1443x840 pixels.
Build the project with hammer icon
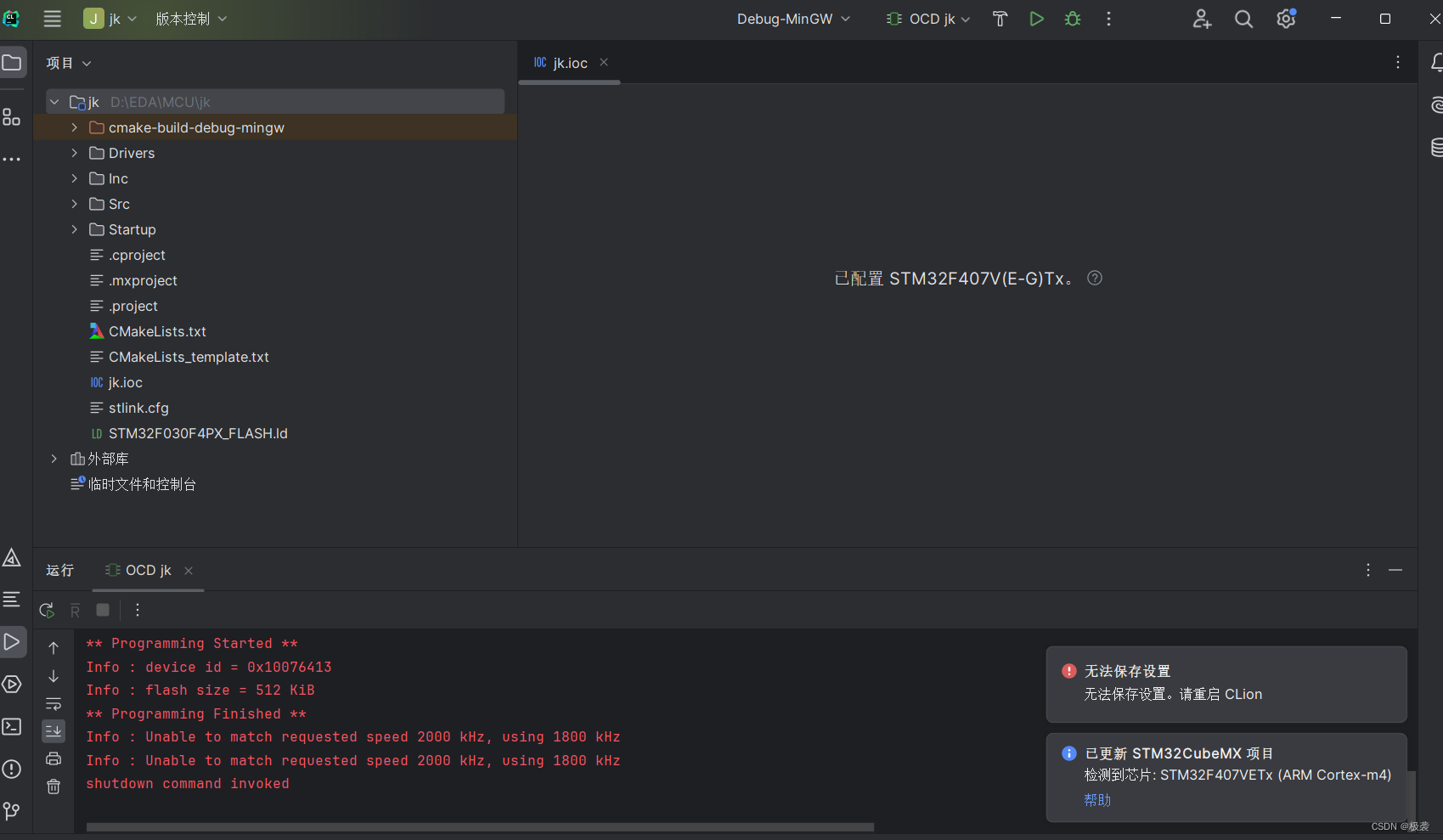1000,19
